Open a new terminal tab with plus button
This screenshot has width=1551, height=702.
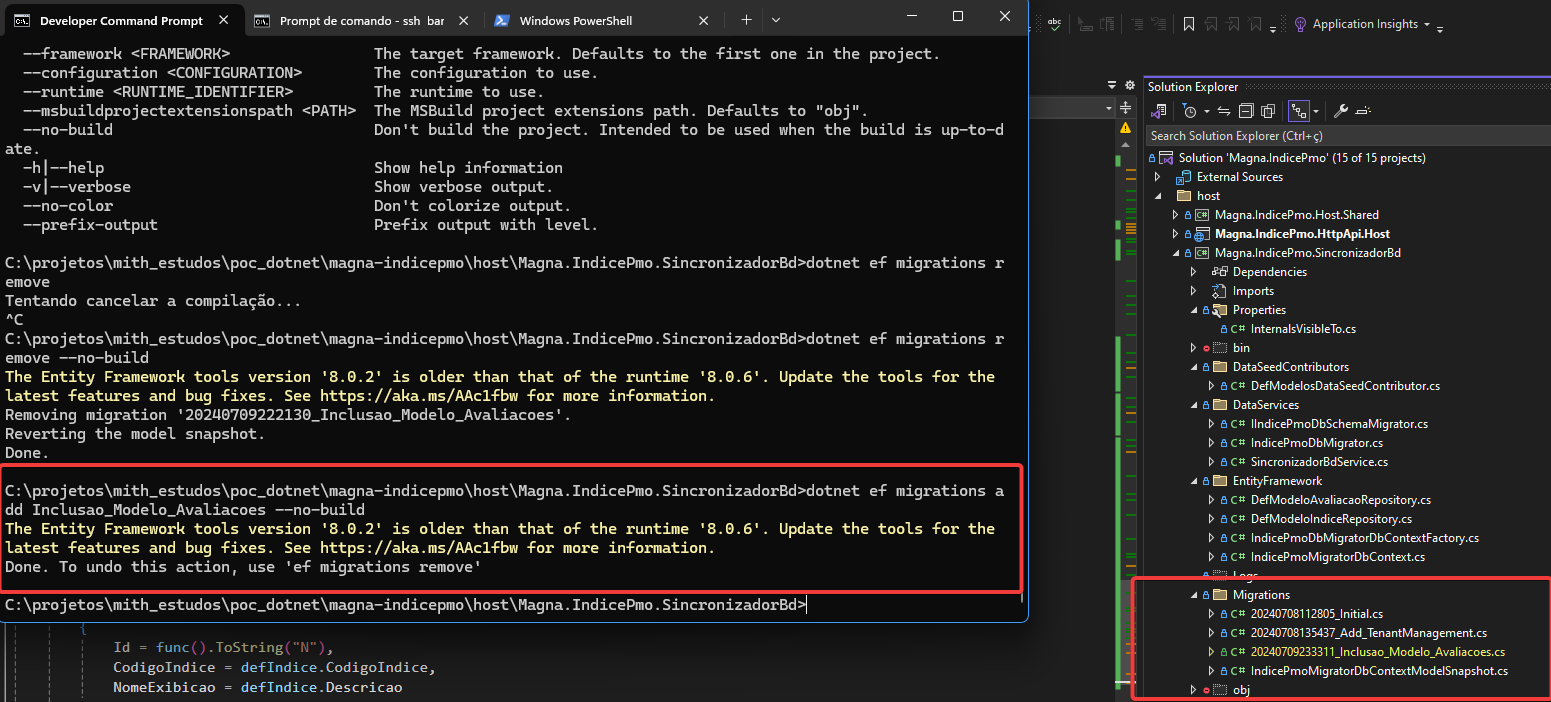pos(746,20)
